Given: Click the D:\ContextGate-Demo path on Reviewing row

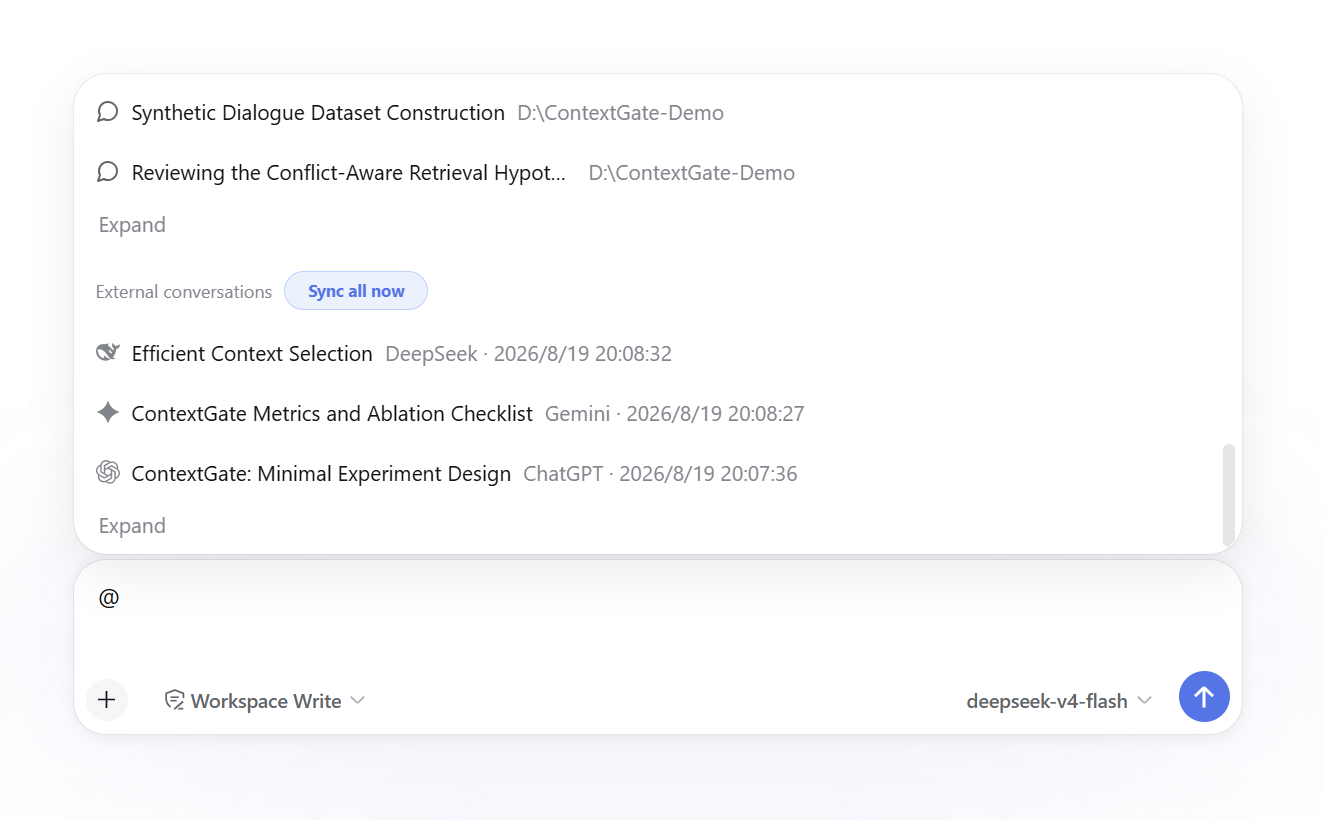Looking at the screenshot, I should click(692, 172).
